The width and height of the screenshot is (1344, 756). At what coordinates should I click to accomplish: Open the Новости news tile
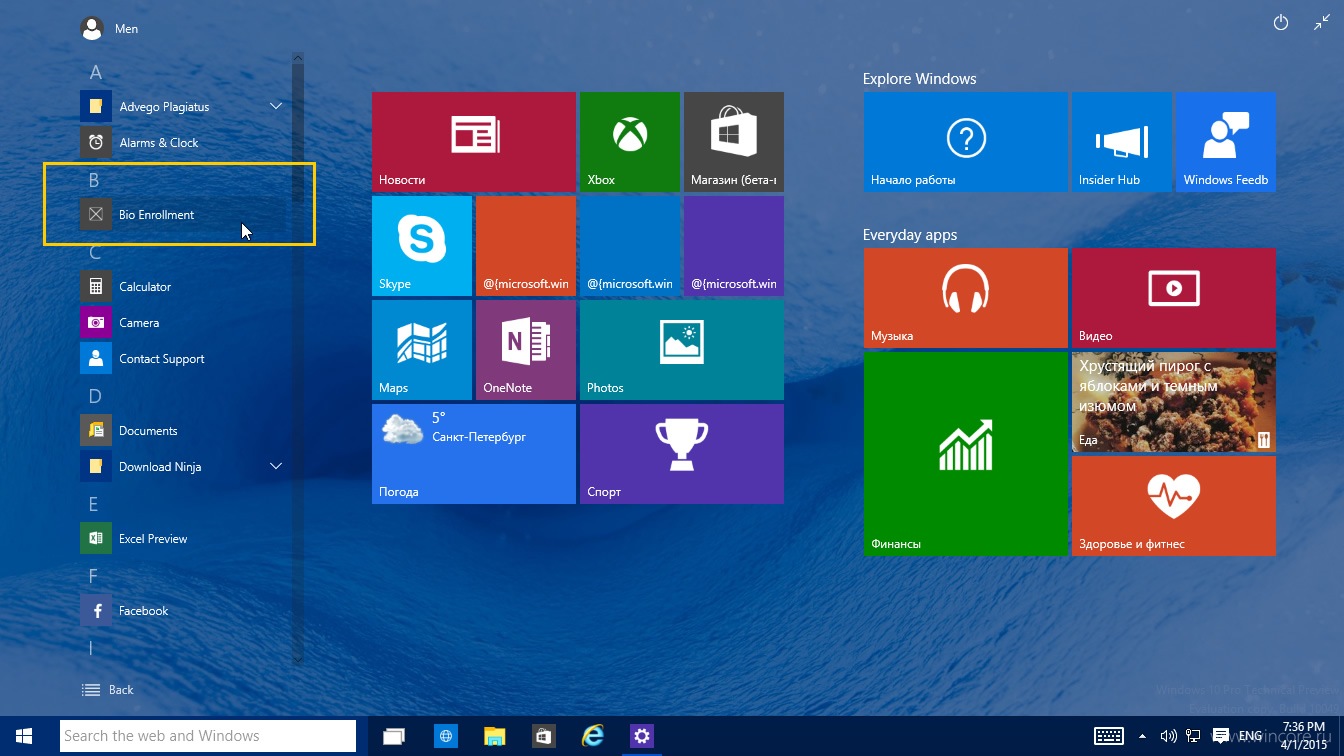tap(474, 142)
